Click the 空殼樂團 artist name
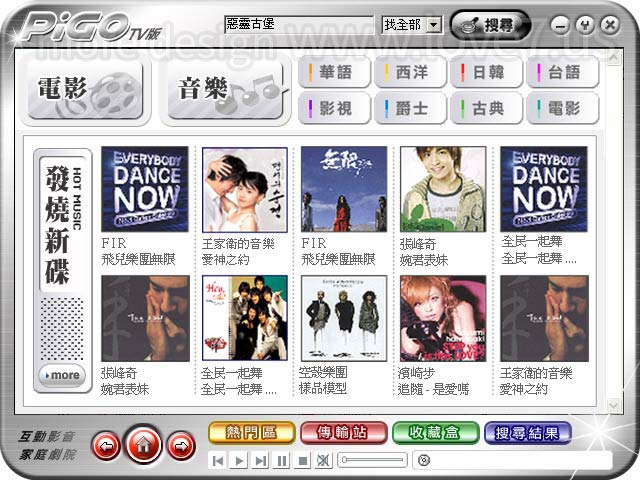 323,372
